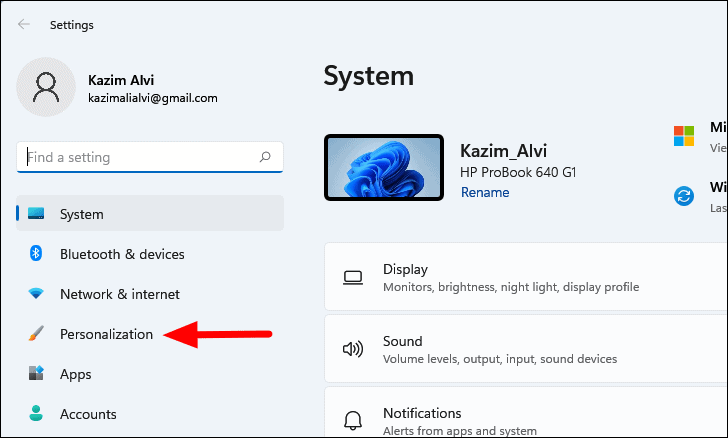
Task: Click the Find a setting search field
Action: pos(150,157)
